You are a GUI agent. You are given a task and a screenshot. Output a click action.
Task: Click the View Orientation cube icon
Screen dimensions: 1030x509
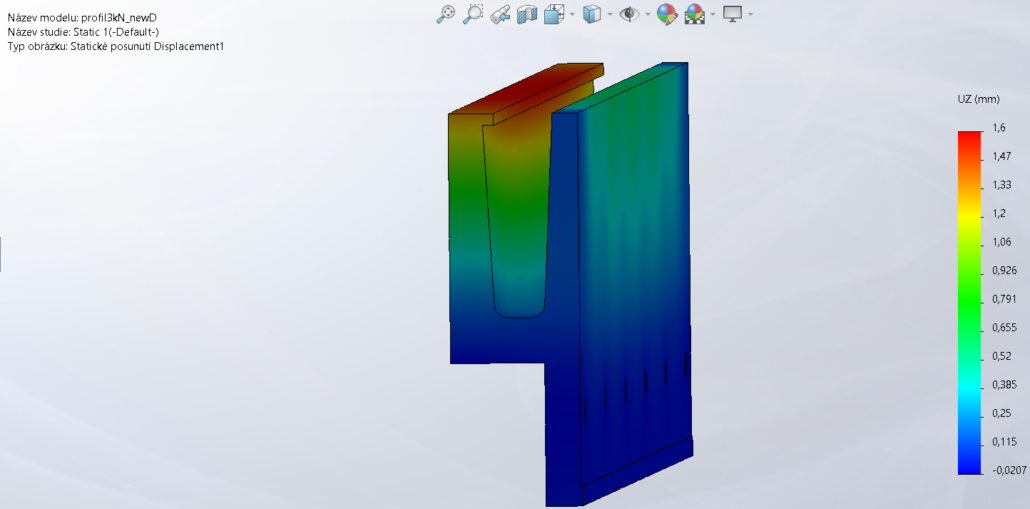pyautogui.click(x=553, y=14)
